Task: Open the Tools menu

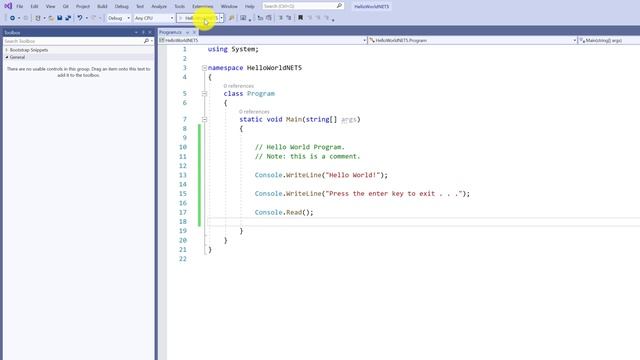Action: click(x=180, y=7)
